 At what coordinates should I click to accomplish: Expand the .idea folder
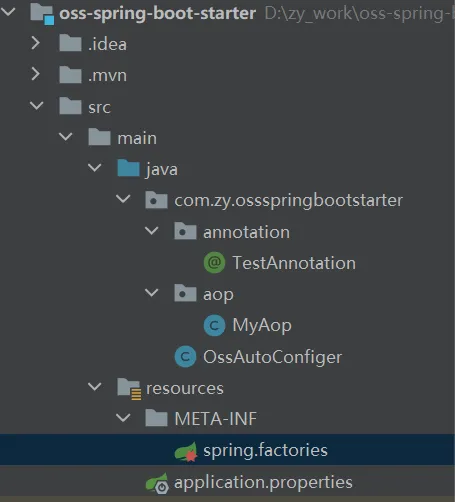pyautogui.click(x=36, y=43)
